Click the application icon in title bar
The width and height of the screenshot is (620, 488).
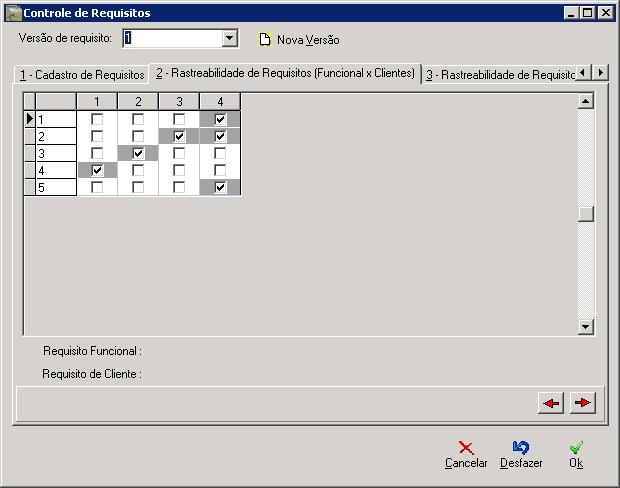[x=13, y=13]
